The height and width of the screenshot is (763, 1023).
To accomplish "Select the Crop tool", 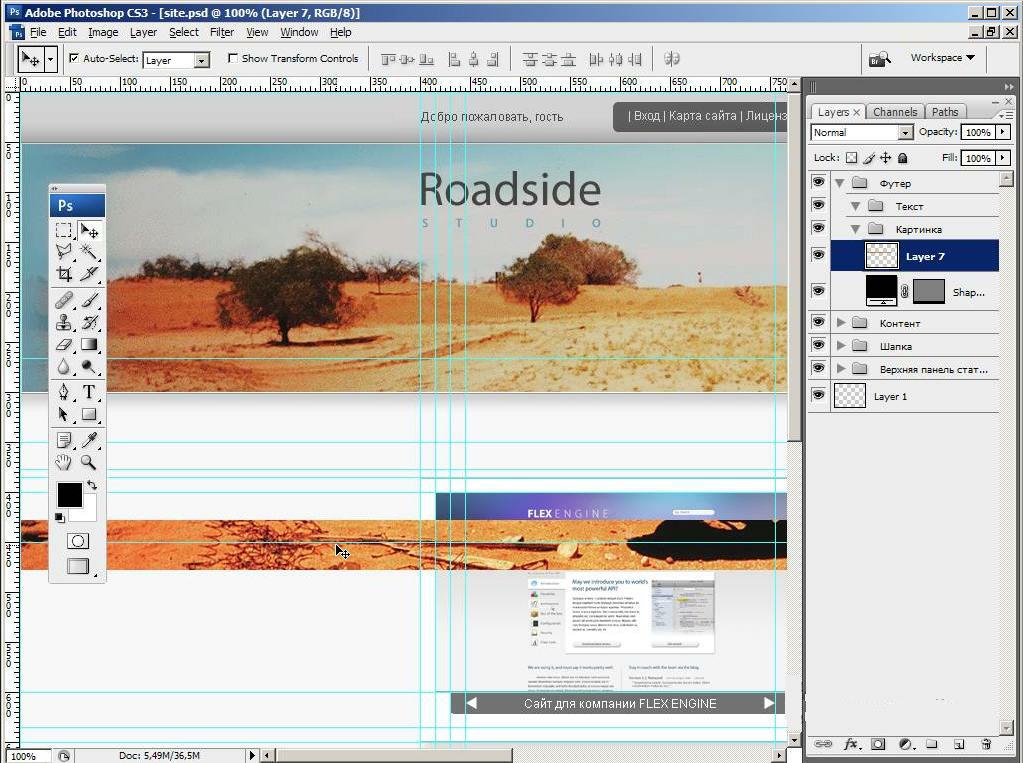I will pos(64,273).
